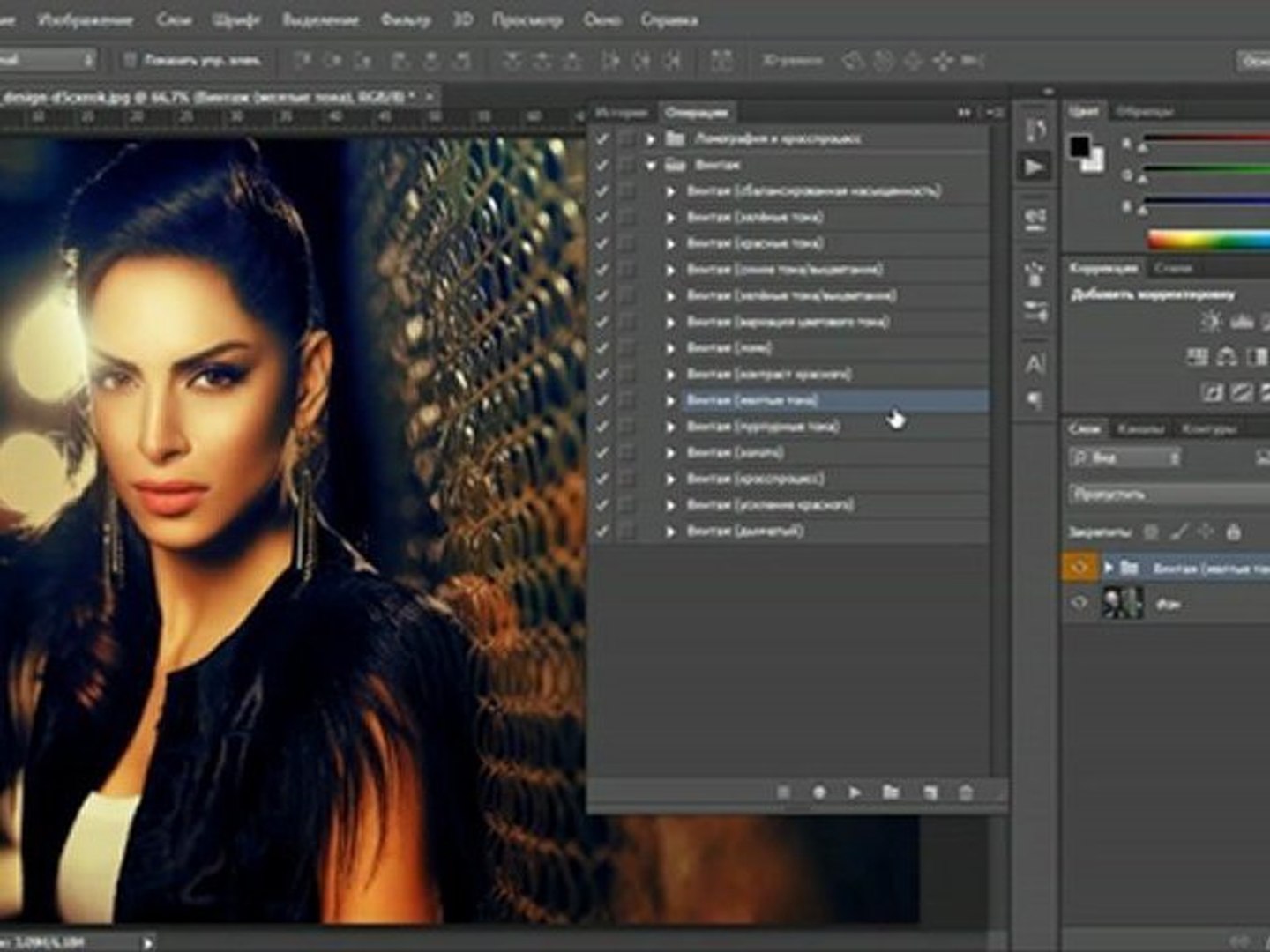The height and width of the screenshot is (952, 1270).
Task: Open the Фильтр menu
Action: coord(405,19)
